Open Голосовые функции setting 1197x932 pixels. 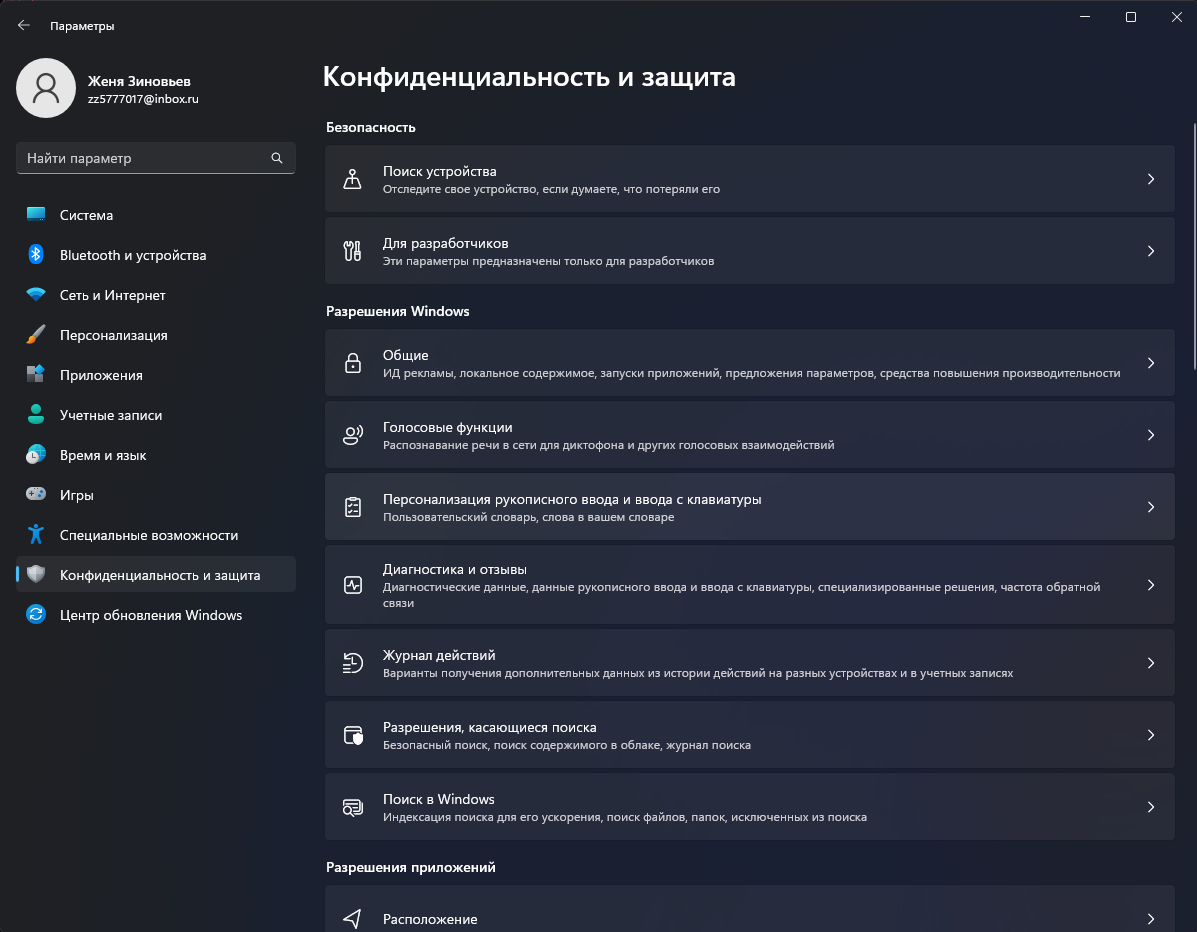[x=750, y=434]
